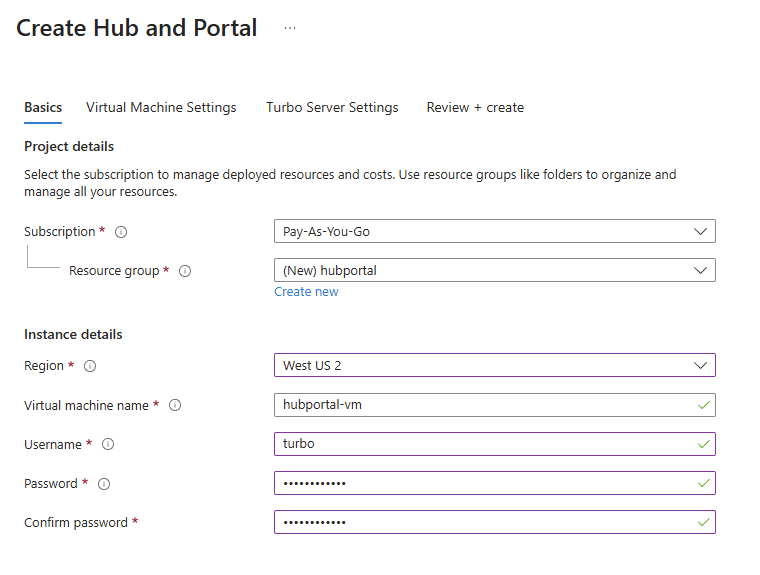Click into the Virtual machine name field
Viewport: 760px width, 575px height.
(x=484, y=405)
